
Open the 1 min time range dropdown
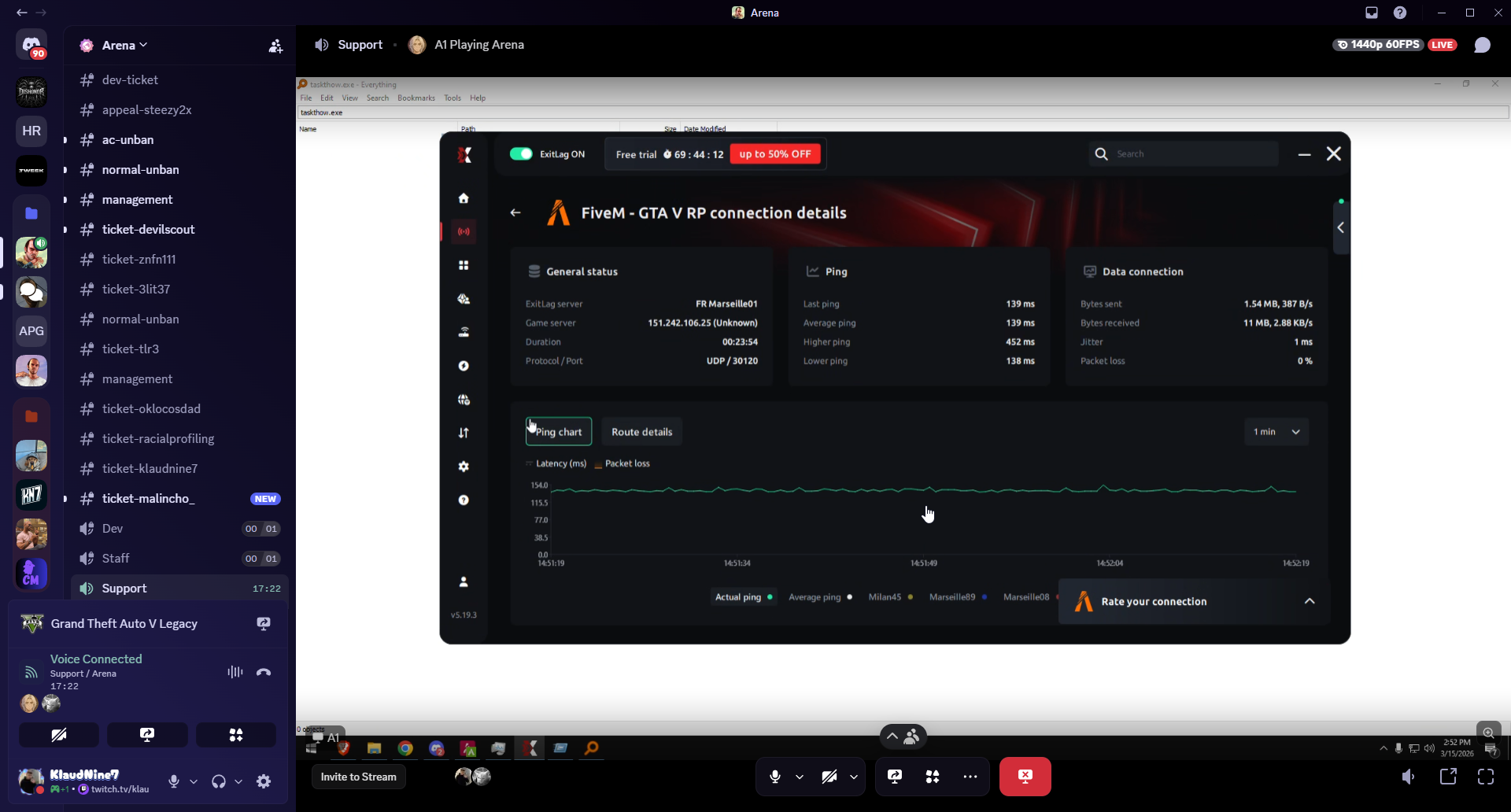[x=1276, y=432]
